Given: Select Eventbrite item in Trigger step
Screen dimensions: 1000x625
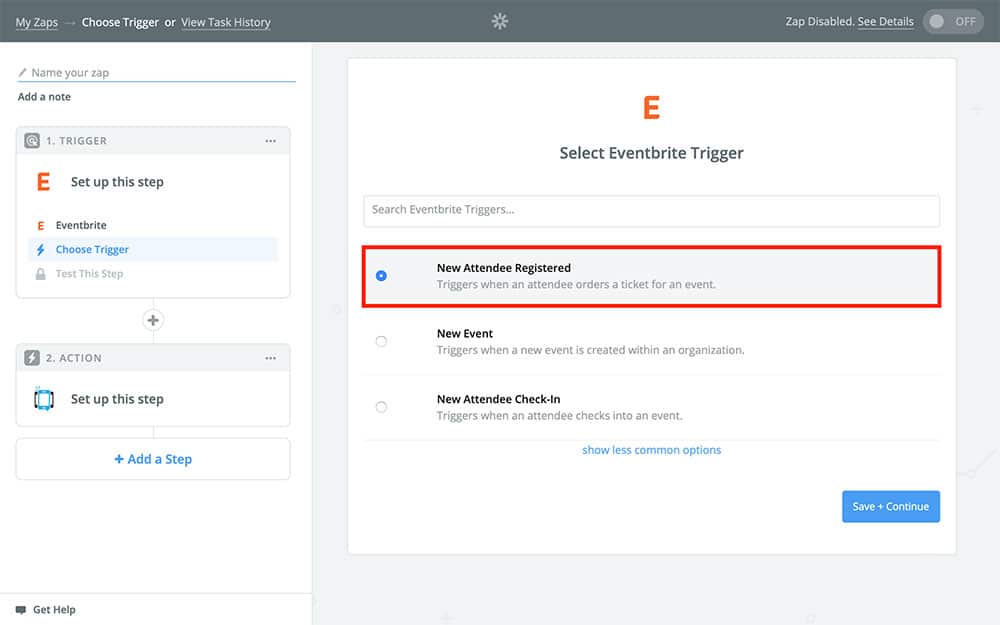Looking at the screenshot, I should [x=81, y=226].
